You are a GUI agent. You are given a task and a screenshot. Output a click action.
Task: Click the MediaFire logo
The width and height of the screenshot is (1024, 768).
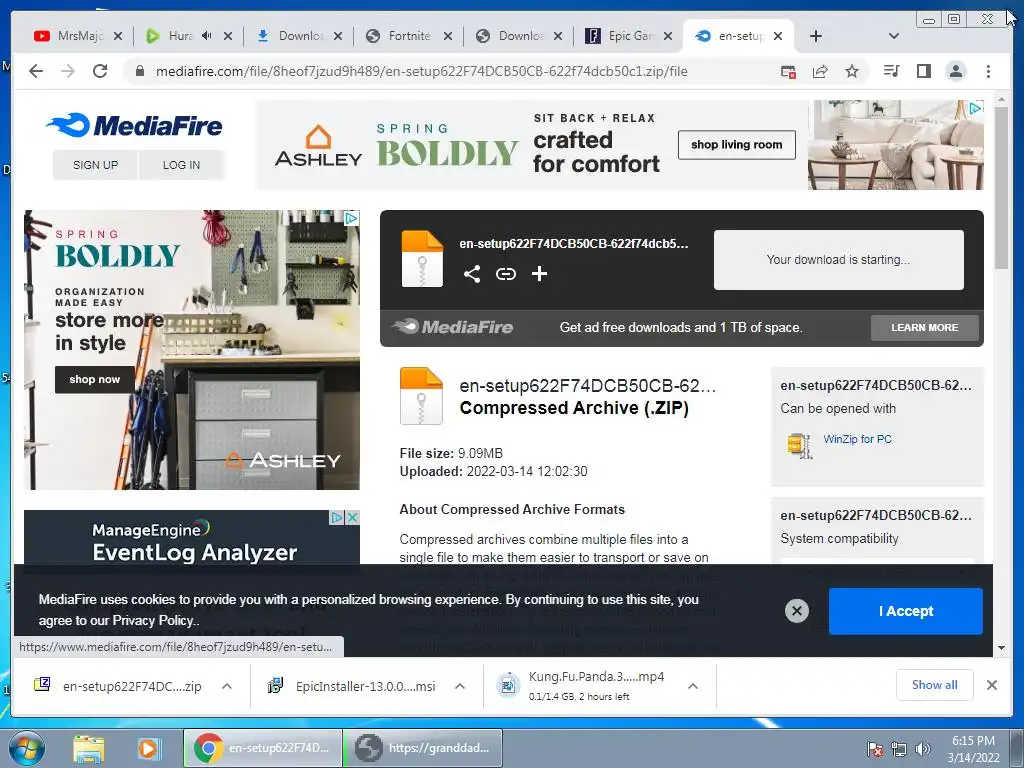point(135,125)
